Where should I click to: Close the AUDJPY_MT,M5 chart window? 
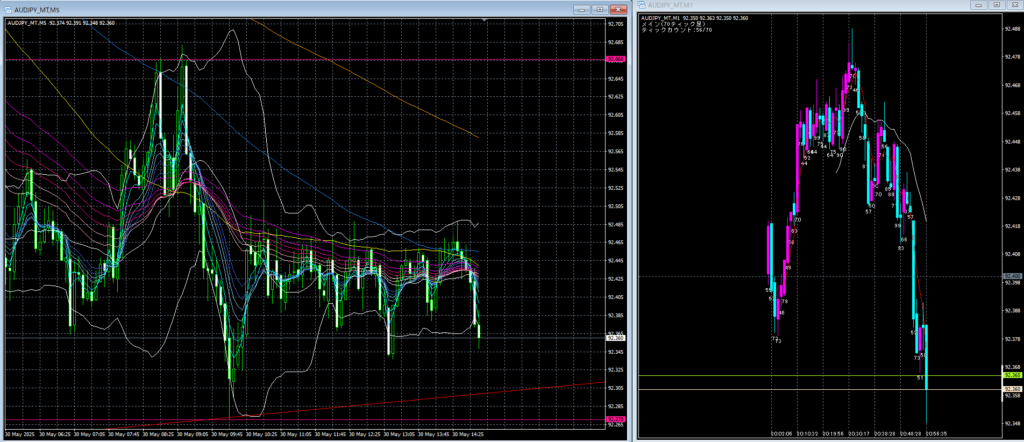(616, 10)
